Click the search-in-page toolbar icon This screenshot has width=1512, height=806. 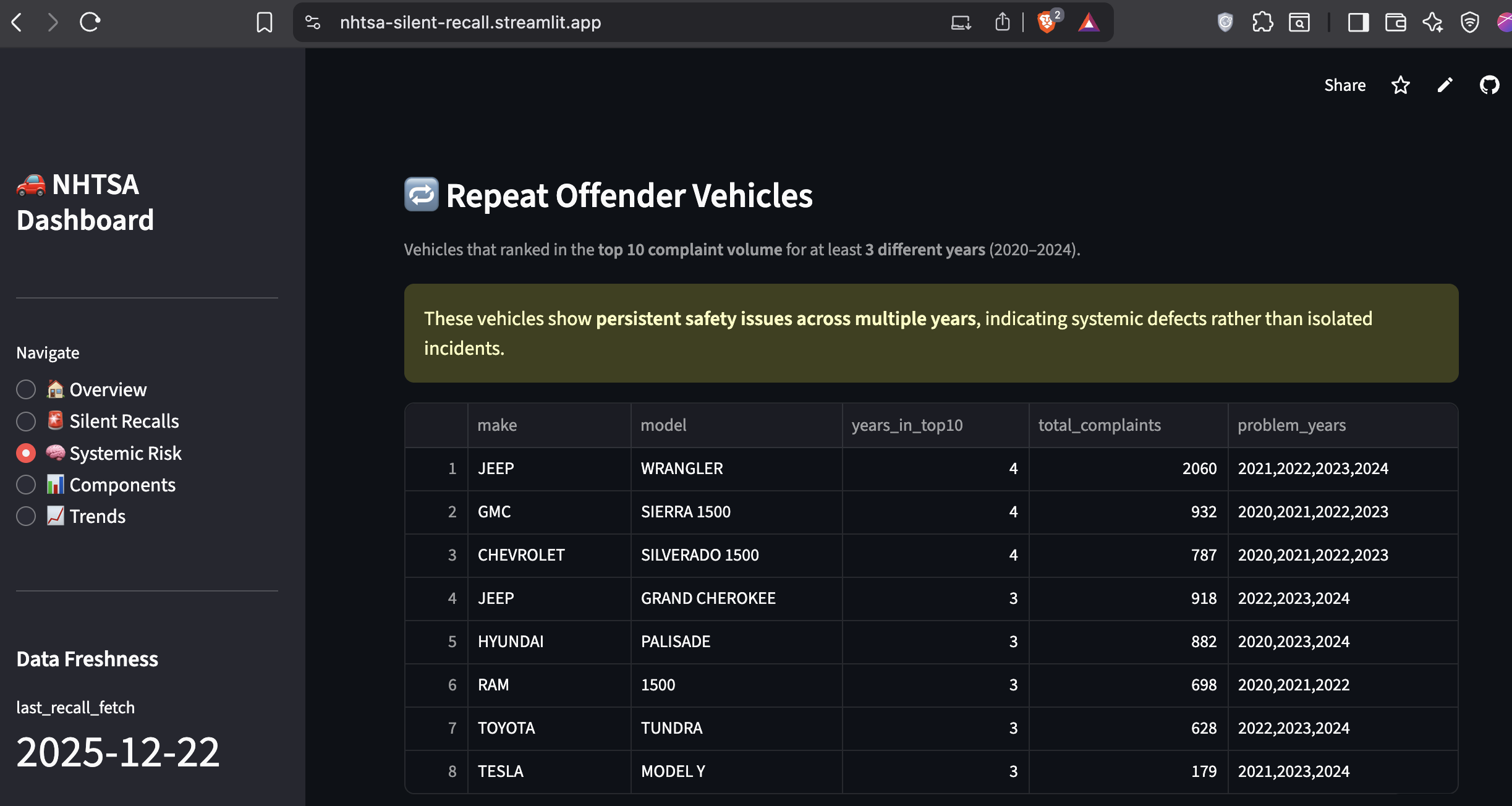pyautogui.click(x=1300, y=22)
